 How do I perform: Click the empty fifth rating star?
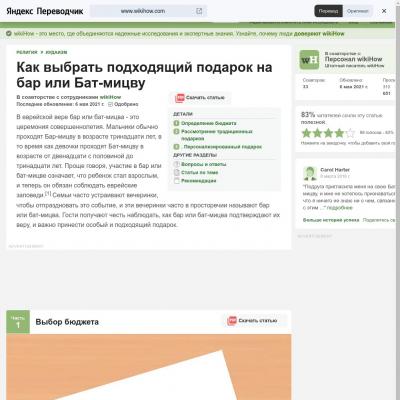point(350,133)
